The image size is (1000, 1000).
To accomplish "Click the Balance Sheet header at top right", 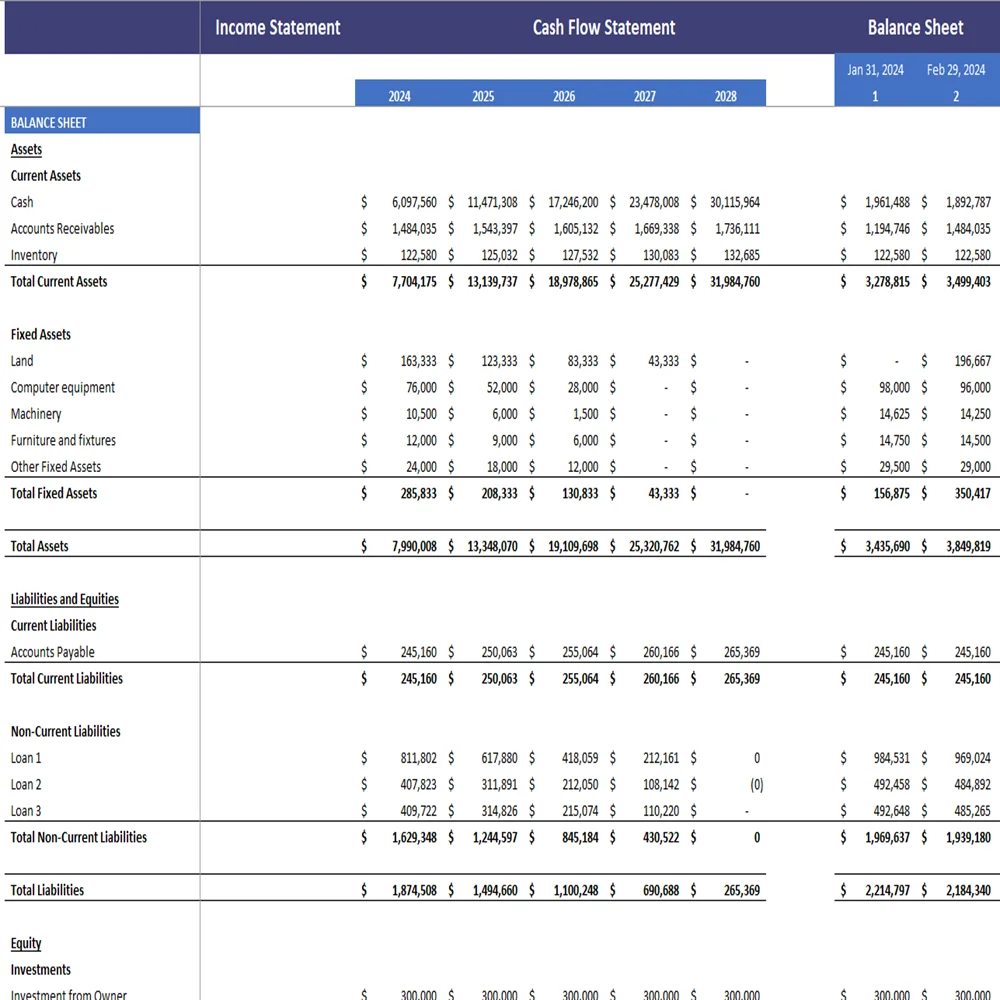I will pos(915,28).
